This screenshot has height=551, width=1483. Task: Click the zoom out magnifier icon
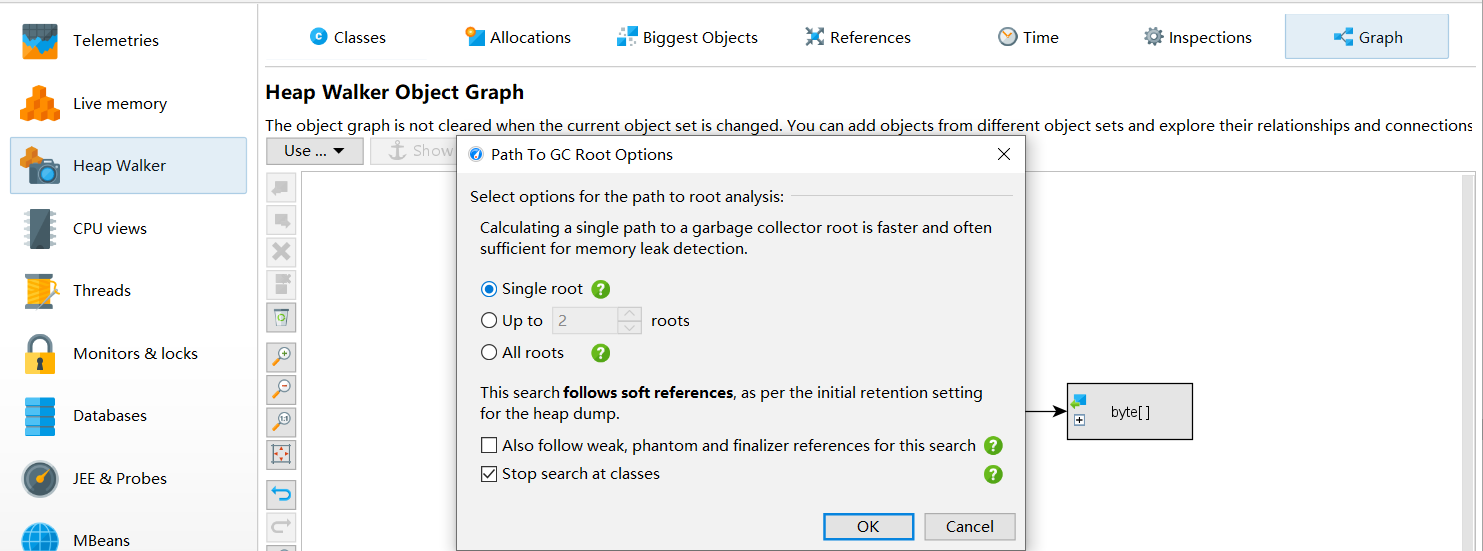point(282,389)
